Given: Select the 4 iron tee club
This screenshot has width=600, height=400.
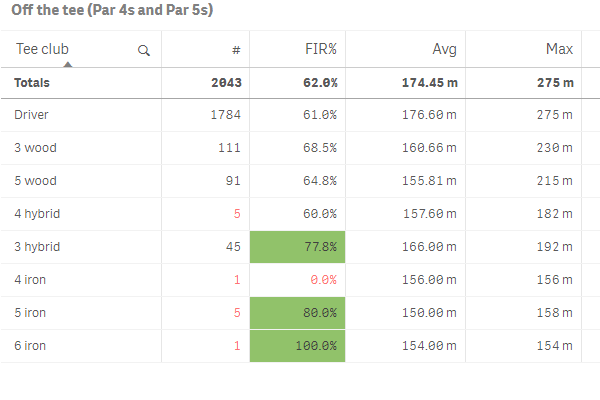Looking at the screenshot, I should pos(31,280).
